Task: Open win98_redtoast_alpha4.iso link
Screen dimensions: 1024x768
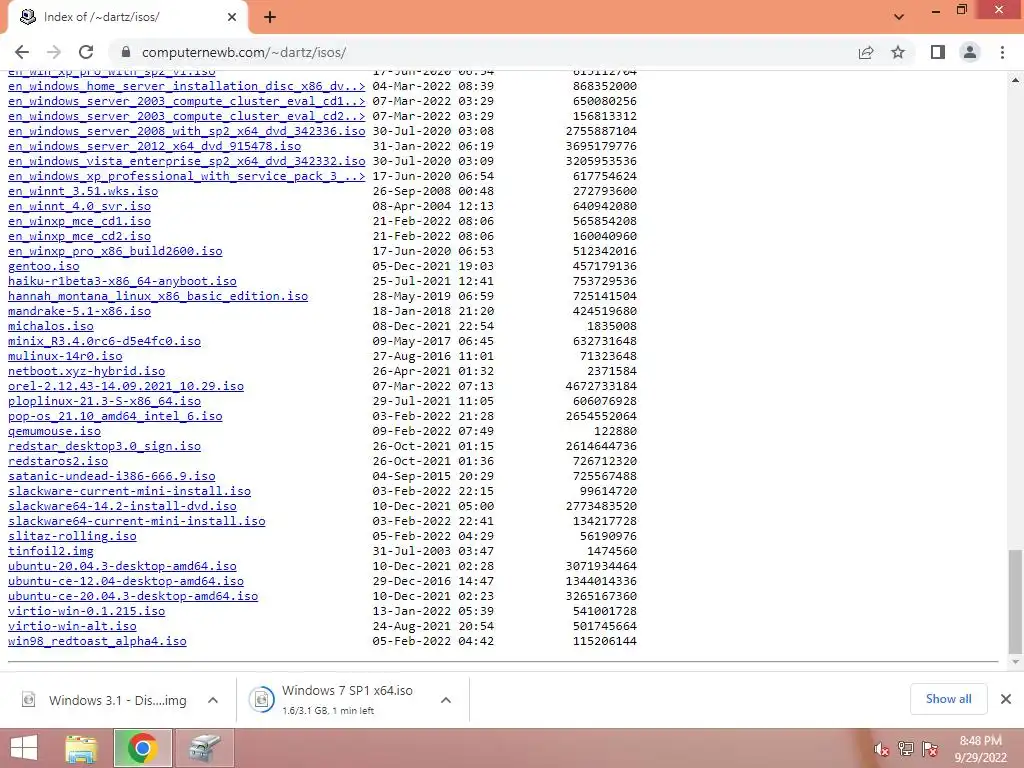Action: [x=97, y=642]
